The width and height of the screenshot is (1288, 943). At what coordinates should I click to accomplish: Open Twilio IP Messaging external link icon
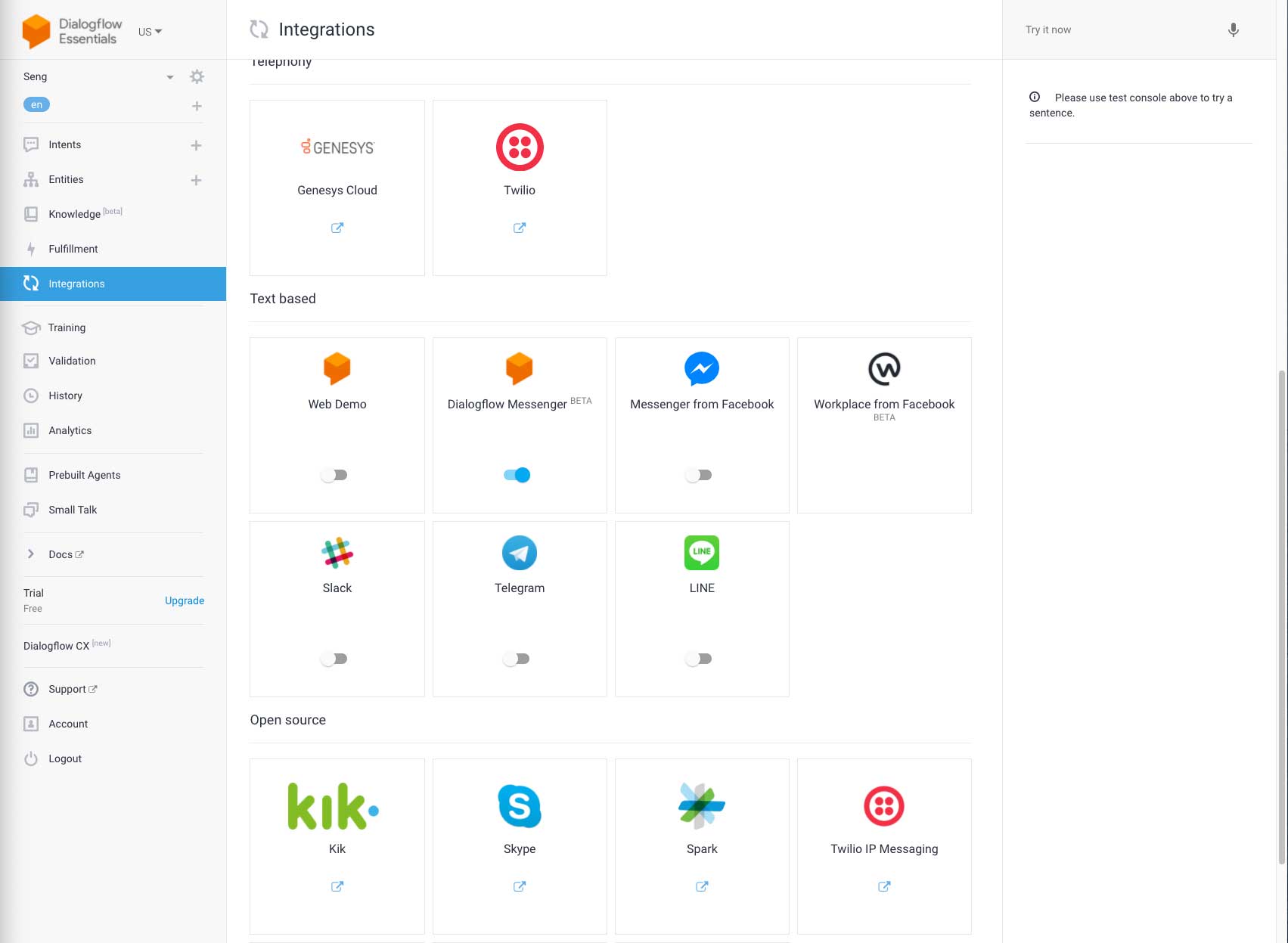coord(884,886)
